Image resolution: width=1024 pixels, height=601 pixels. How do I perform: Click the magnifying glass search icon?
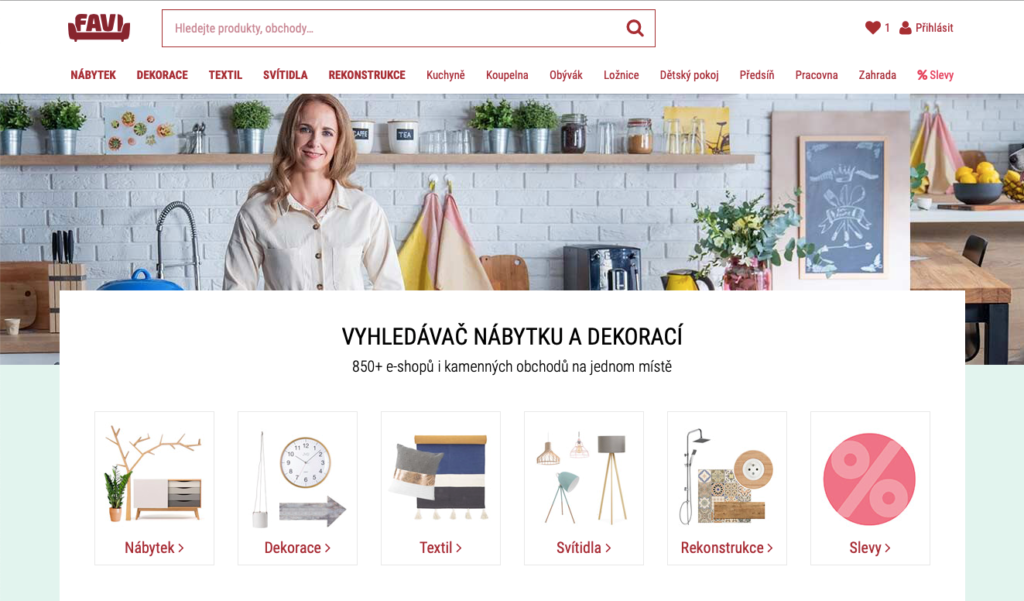635,28
